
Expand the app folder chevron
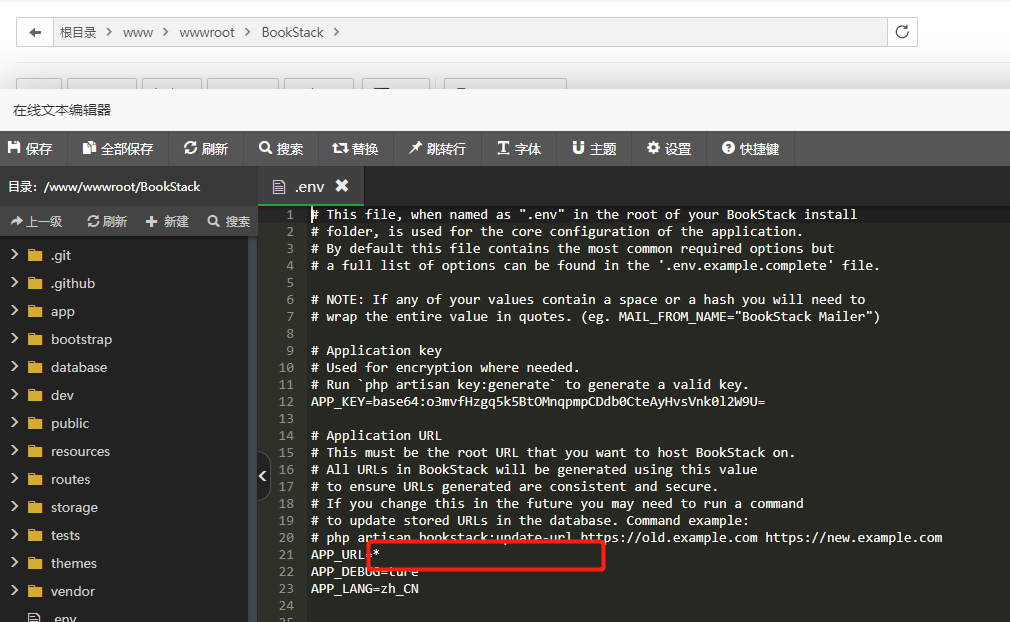click(x=14, y=311)
